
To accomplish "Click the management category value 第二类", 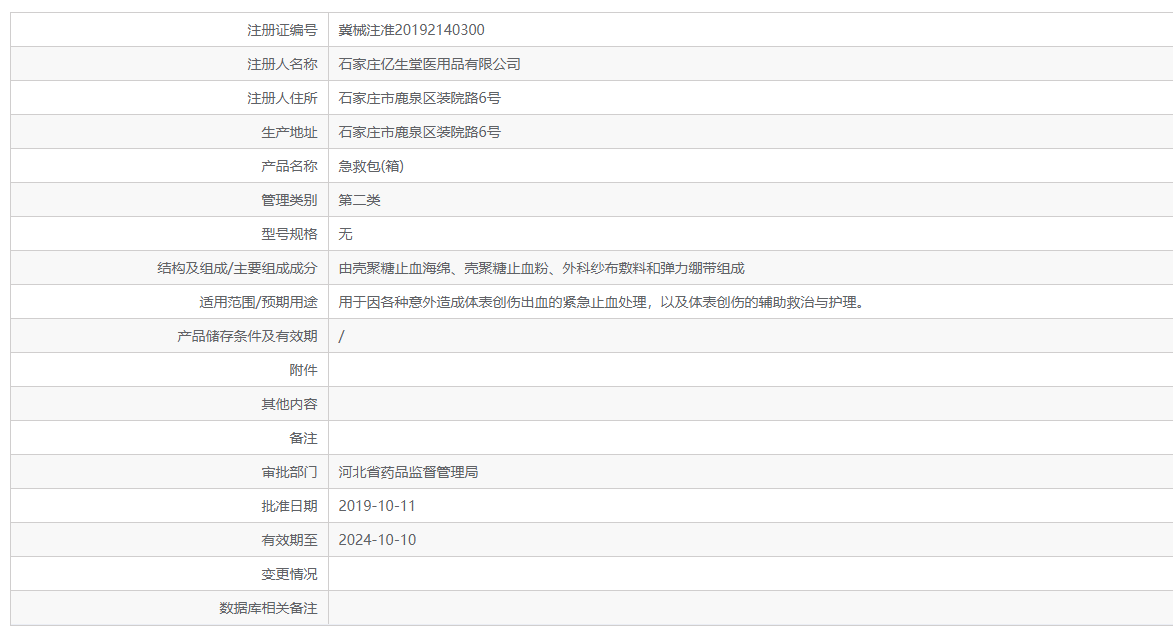I will (x=359, y=200).
